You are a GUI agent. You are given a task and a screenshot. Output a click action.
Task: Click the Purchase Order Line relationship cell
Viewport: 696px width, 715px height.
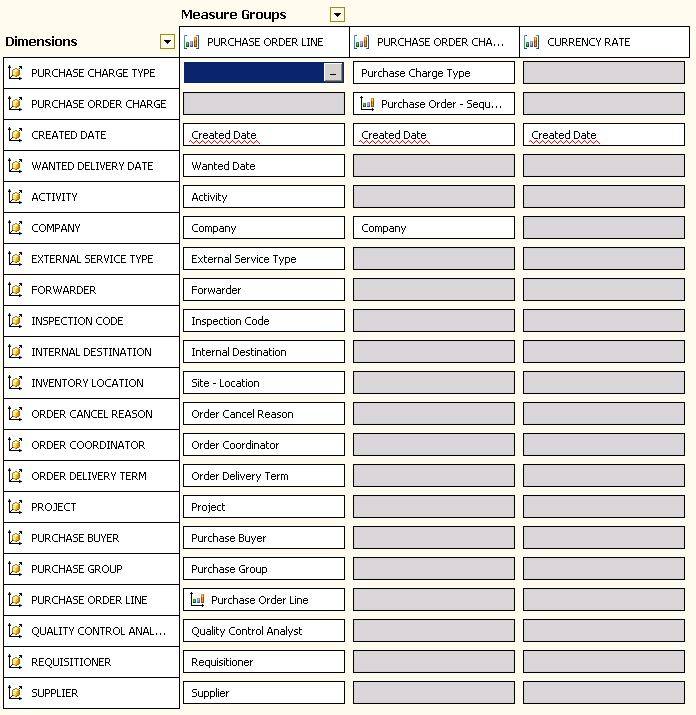click(x=264, y=600)
